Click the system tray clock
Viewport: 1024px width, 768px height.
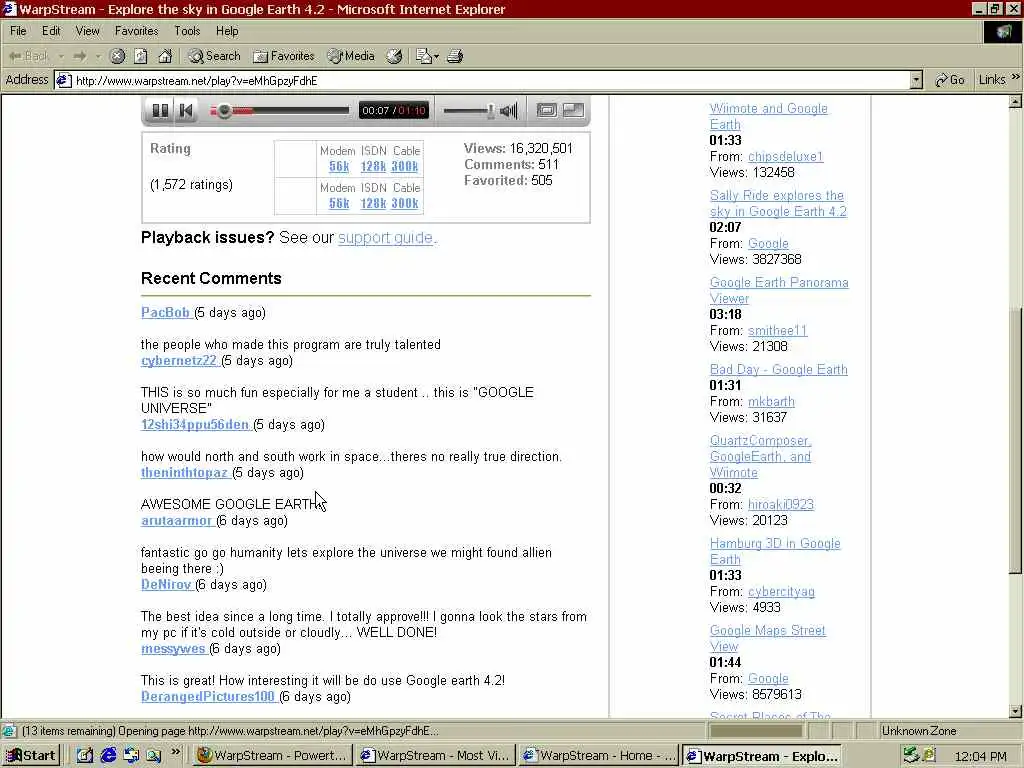pos(980,756)
